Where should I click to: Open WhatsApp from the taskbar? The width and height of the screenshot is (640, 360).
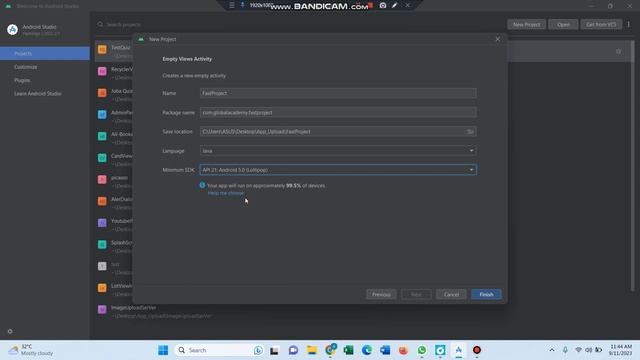tap(422, 350)
